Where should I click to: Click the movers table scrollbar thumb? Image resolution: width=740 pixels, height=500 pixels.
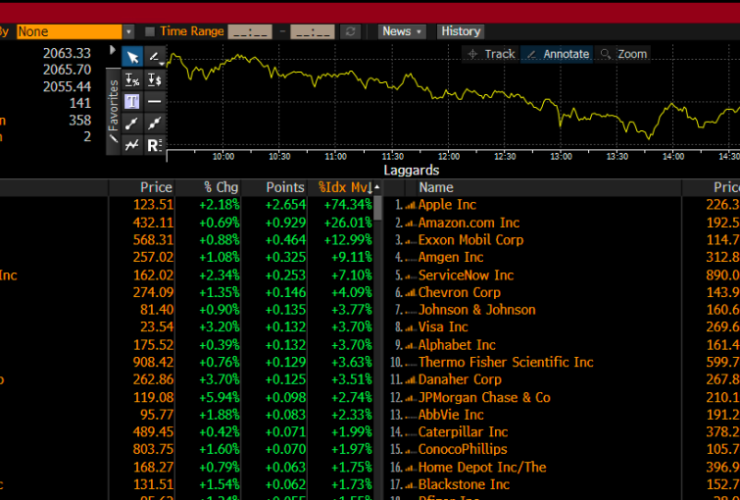pos(378,208)
